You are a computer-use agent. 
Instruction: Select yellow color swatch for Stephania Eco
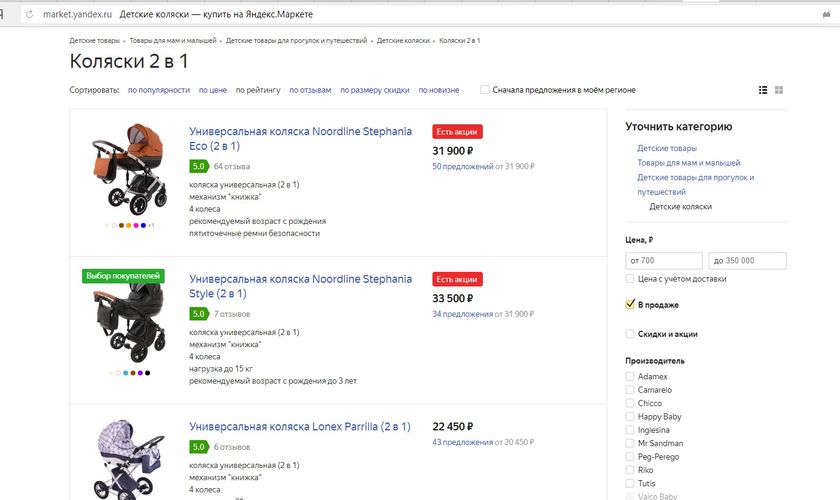point(129,226)
